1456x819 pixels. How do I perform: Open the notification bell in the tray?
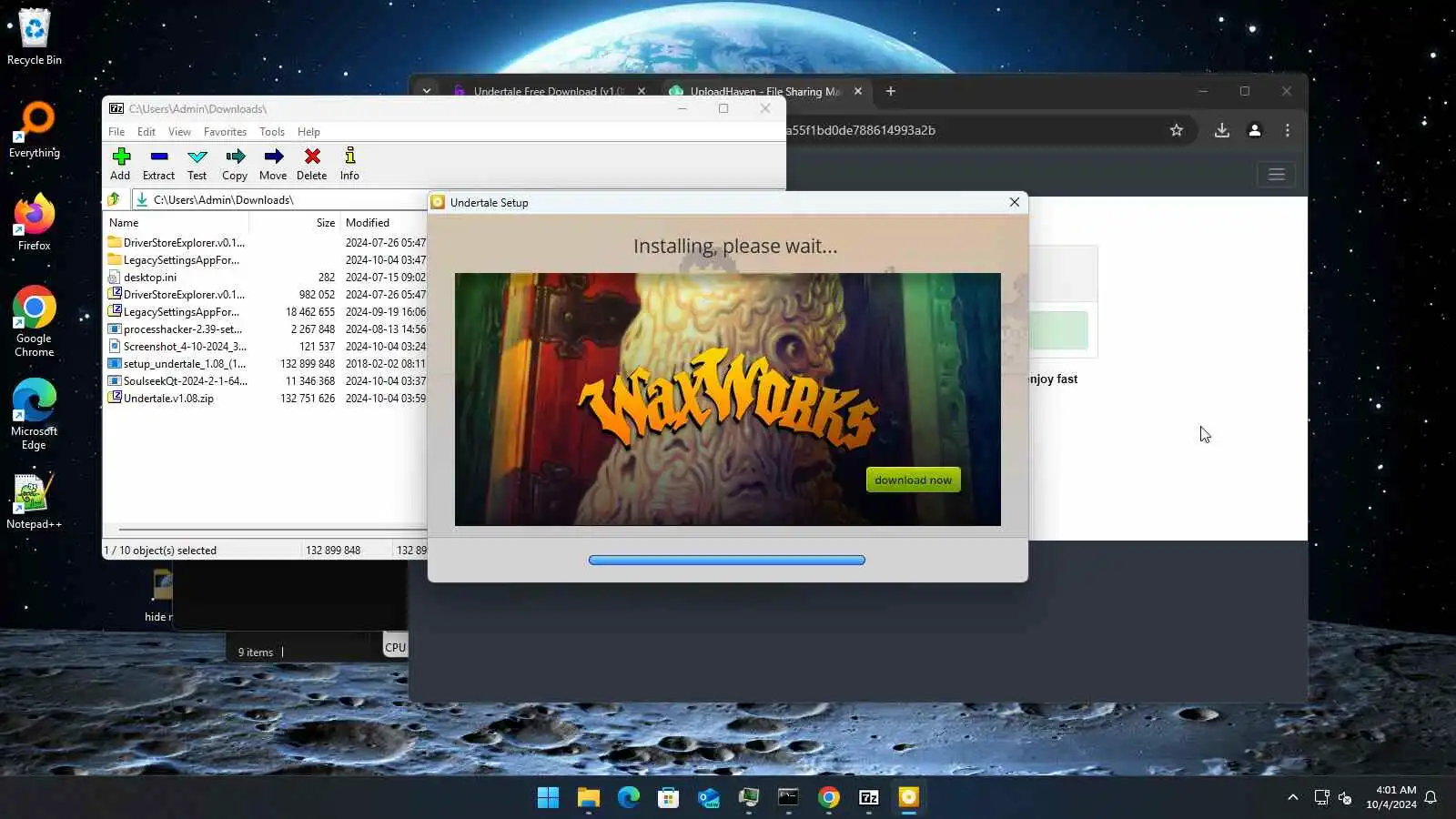tap(1431, 798)
